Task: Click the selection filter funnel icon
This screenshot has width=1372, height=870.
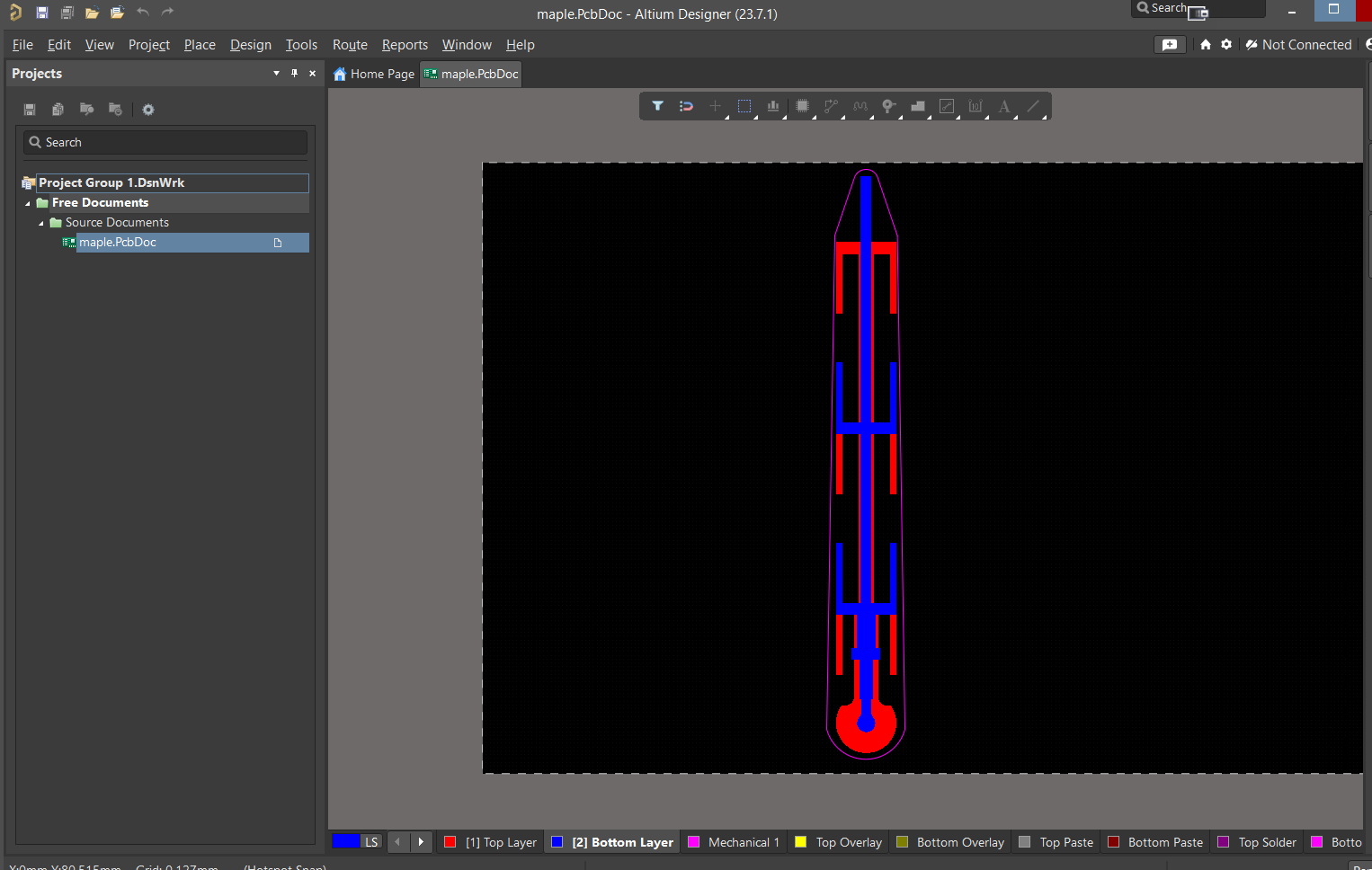Action: 657,106
